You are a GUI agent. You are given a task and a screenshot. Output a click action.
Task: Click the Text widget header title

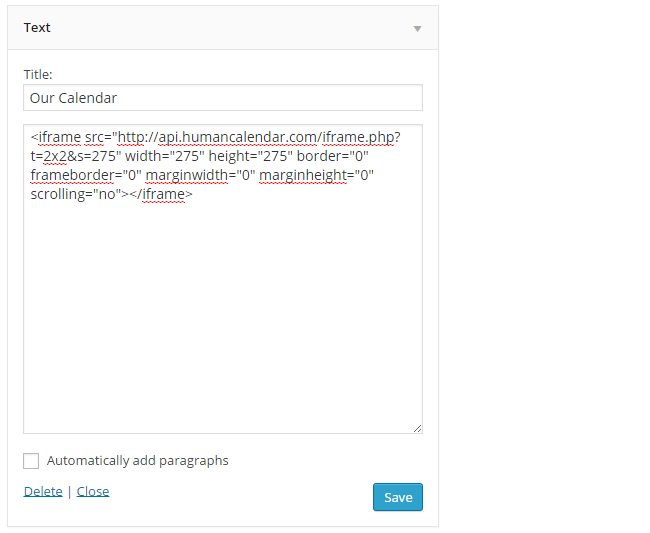tap(37, 27)
